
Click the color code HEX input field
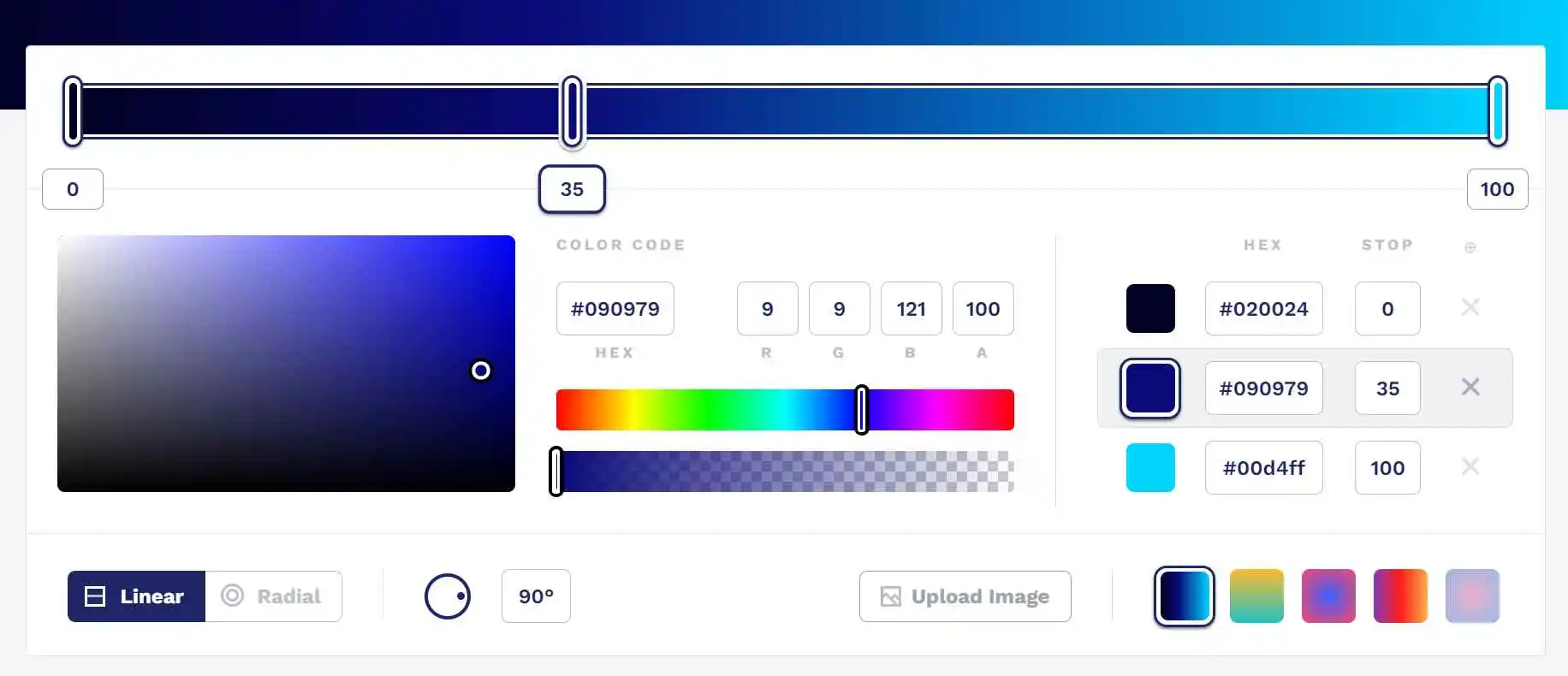pyautogui.click(x=615, y=309)
